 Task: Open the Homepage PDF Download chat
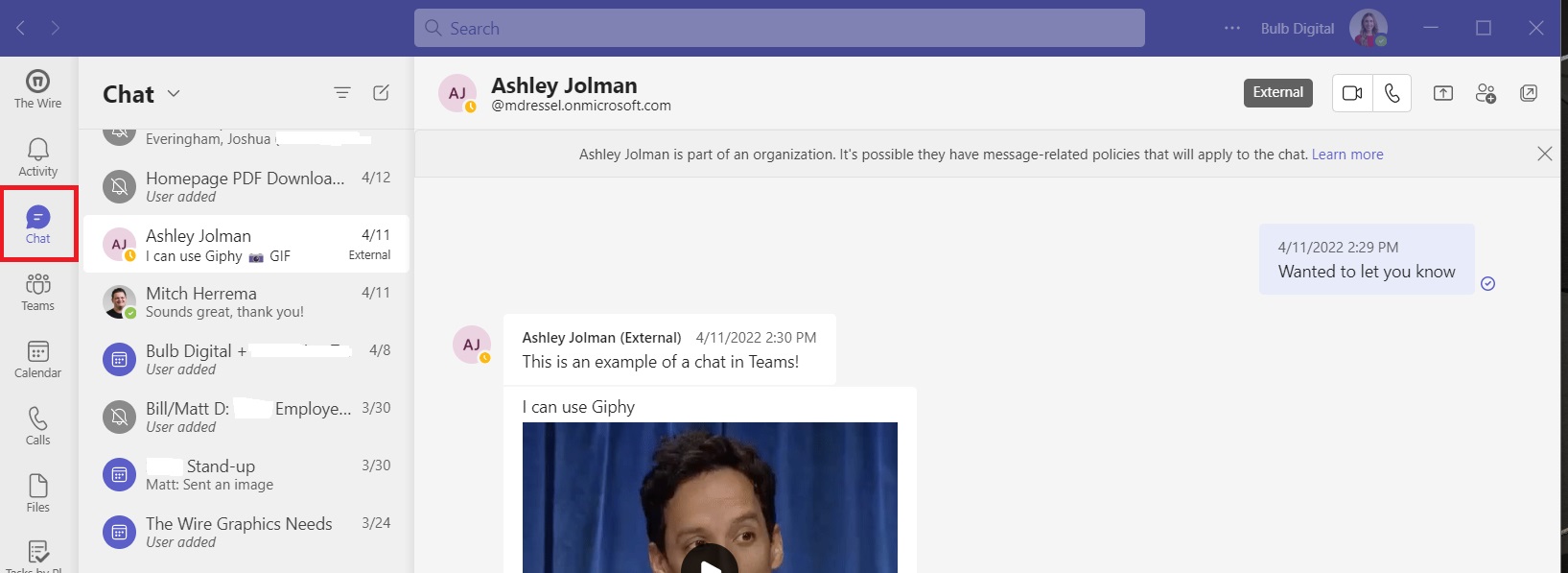coord(246,186)
